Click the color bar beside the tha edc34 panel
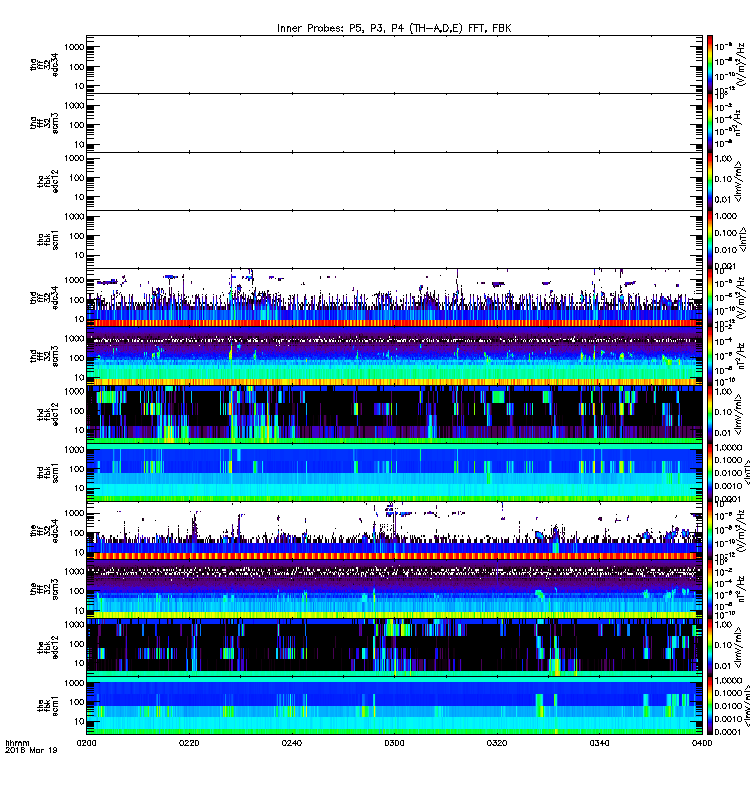This screenshot has width=750, height=800. tap(710, 64)
